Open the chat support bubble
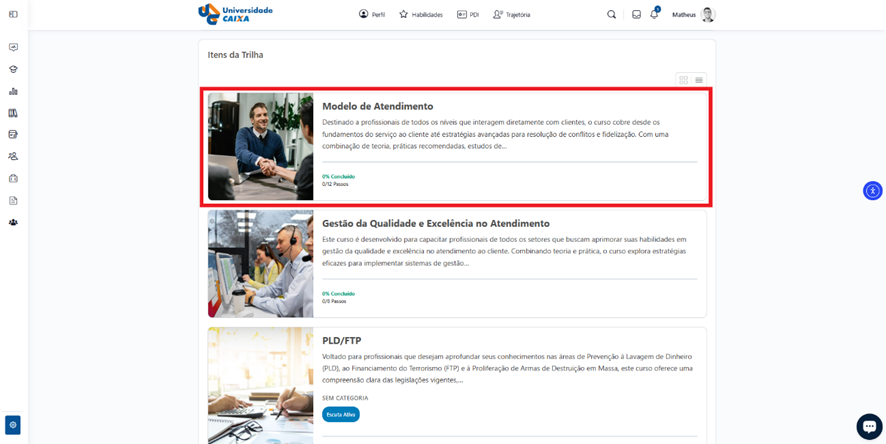The width and height of the screenshot is (886, 444). click(x=869, y=426)
